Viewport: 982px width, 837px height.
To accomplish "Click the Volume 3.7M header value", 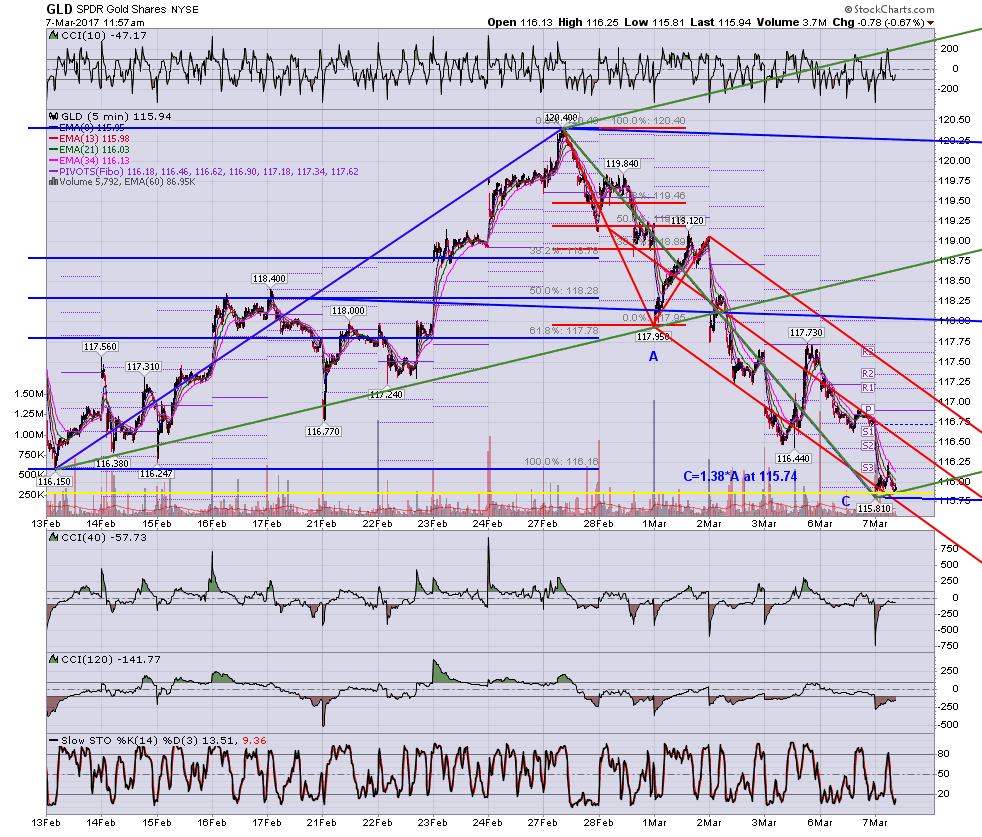I will click(x=792, y=23).
